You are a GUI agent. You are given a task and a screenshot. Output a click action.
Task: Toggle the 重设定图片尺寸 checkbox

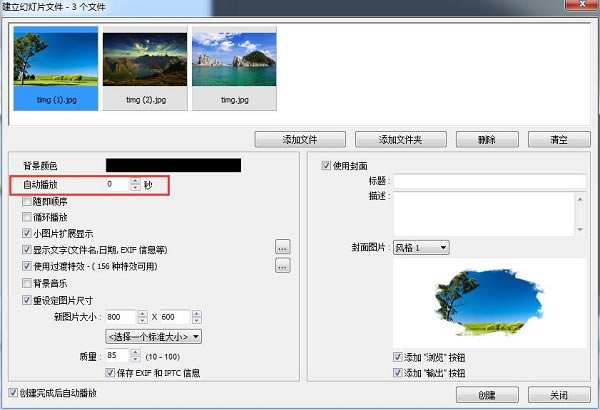26,300
